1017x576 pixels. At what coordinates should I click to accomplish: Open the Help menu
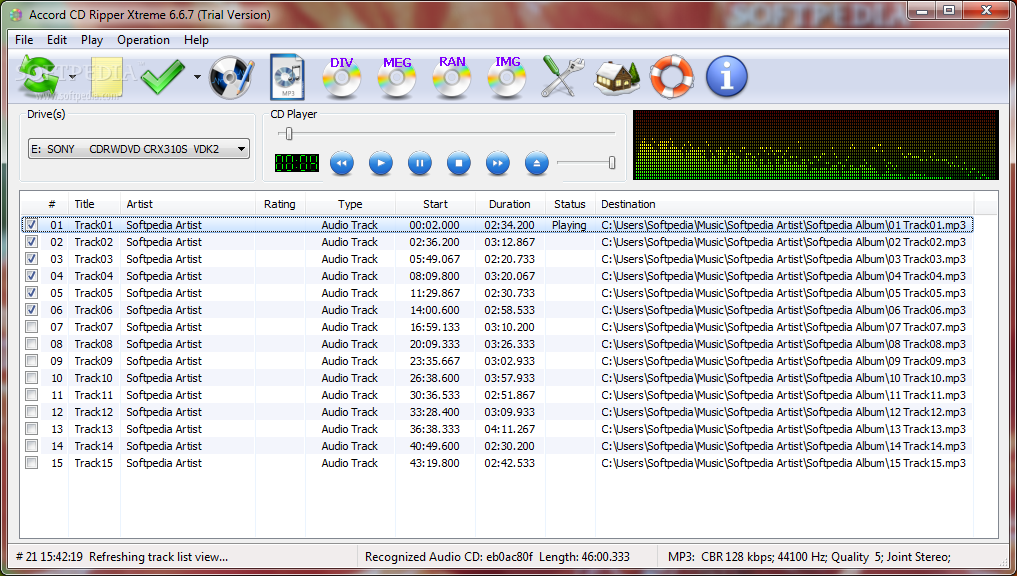[196, 40]
